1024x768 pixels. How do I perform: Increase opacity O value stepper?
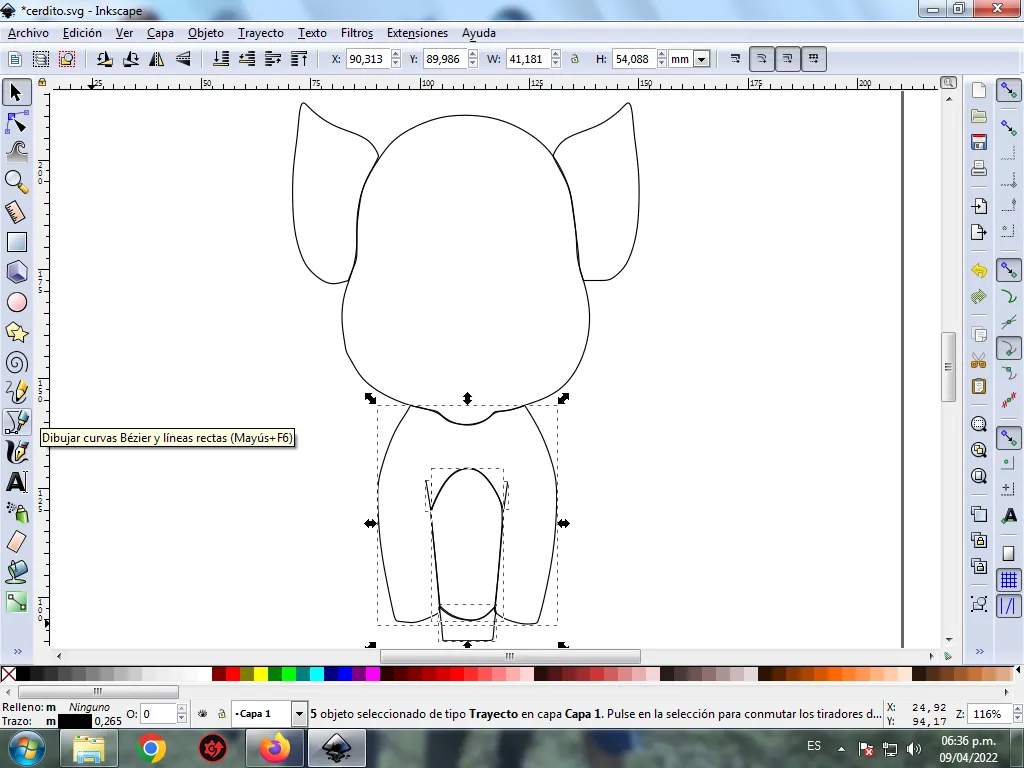182,709
